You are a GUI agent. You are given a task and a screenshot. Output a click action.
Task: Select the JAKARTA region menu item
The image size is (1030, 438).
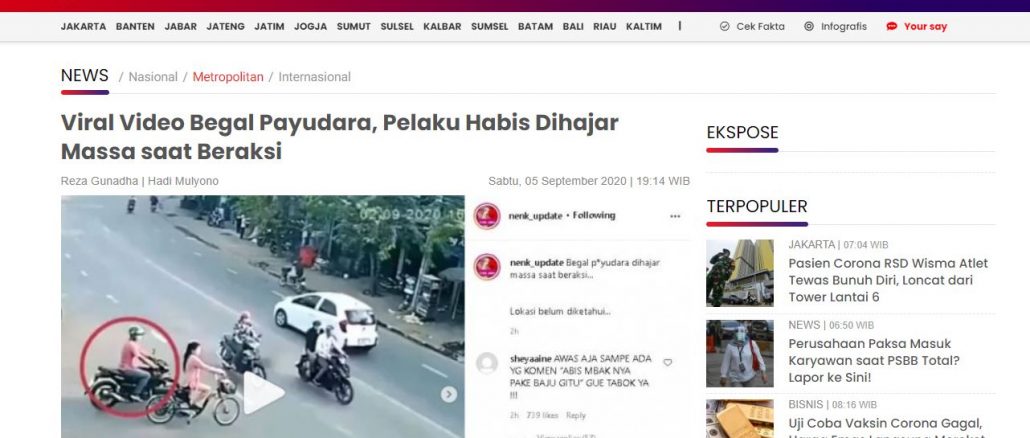(83, 27)
